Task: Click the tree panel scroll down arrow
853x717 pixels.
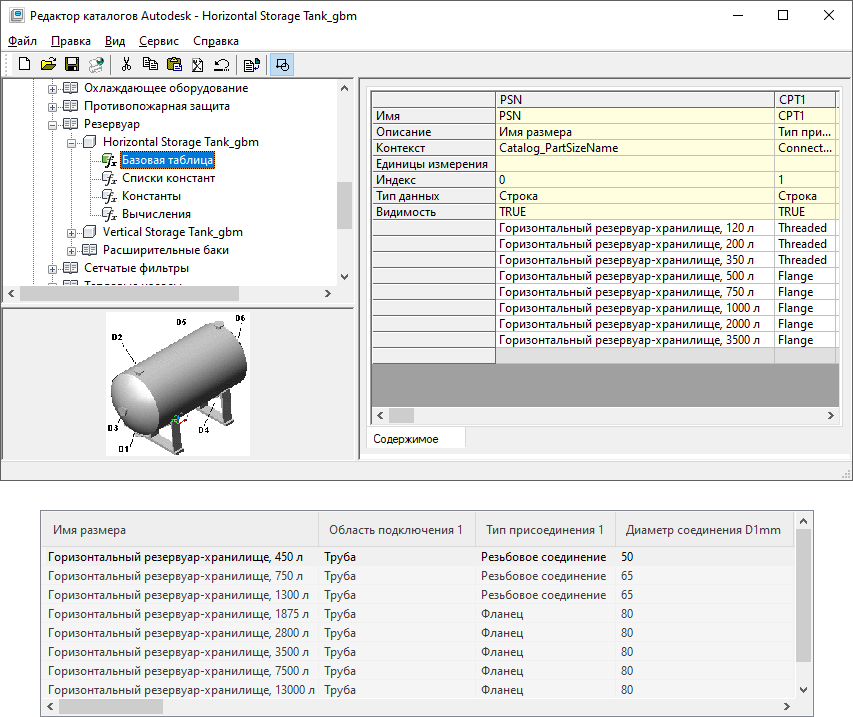Action: click(344, 276)
